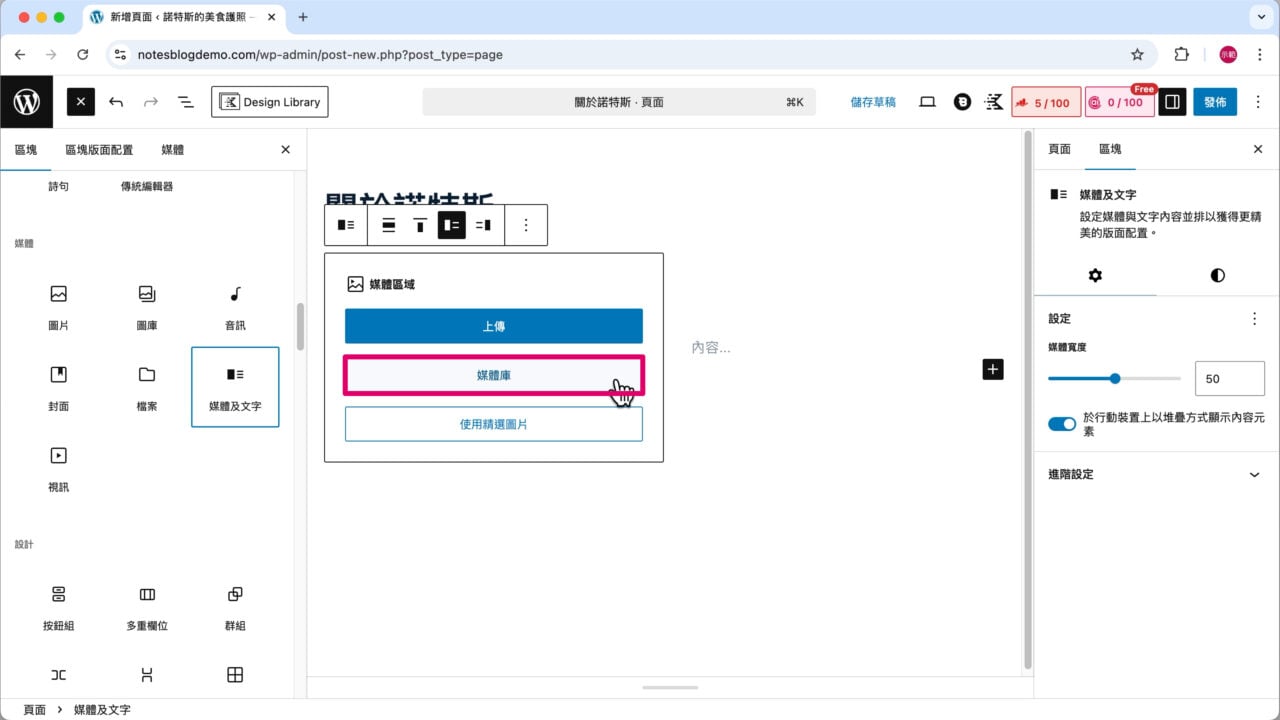Click the blue 上傳 upload button

493,326
